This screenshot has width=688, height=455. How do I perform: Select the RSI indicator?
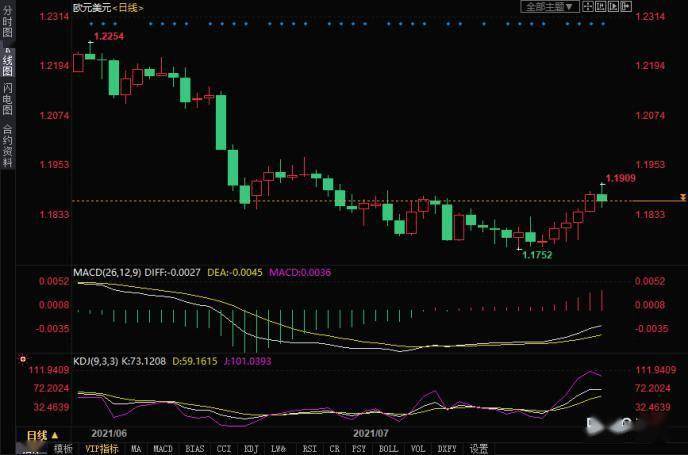coord(309,449)
